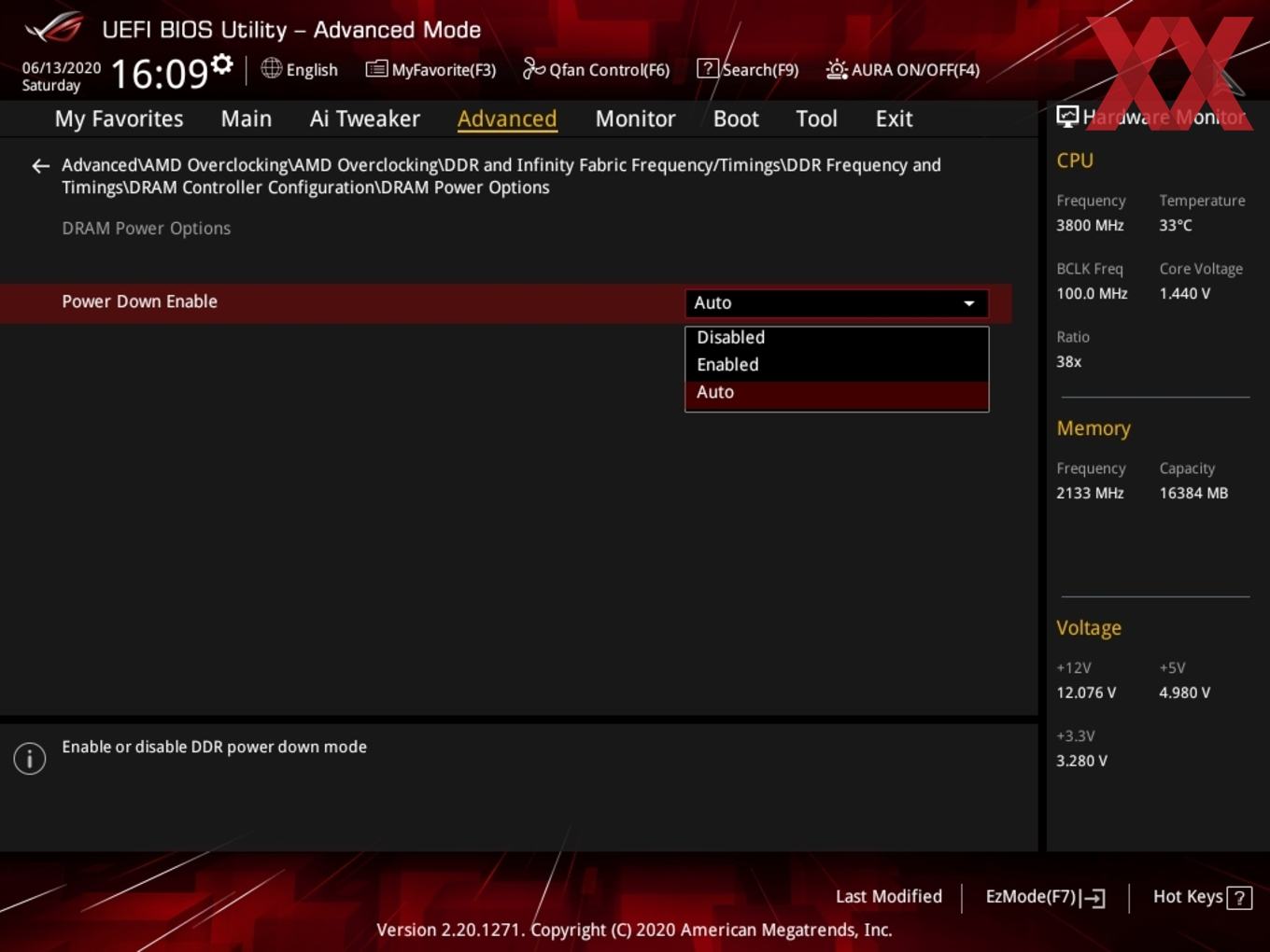
Task: Click the globe language icon
Action: pos(271,68)
